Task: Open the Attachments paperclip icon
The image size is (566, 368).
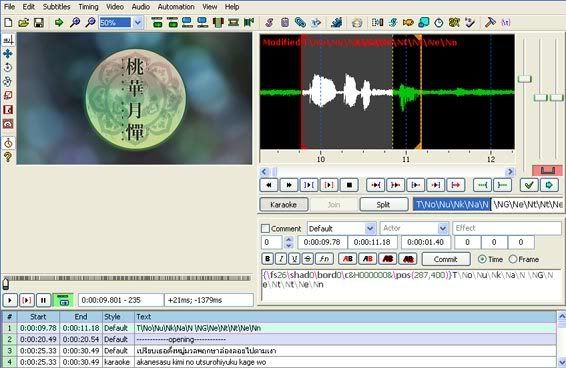Action: tap(300, 23)
